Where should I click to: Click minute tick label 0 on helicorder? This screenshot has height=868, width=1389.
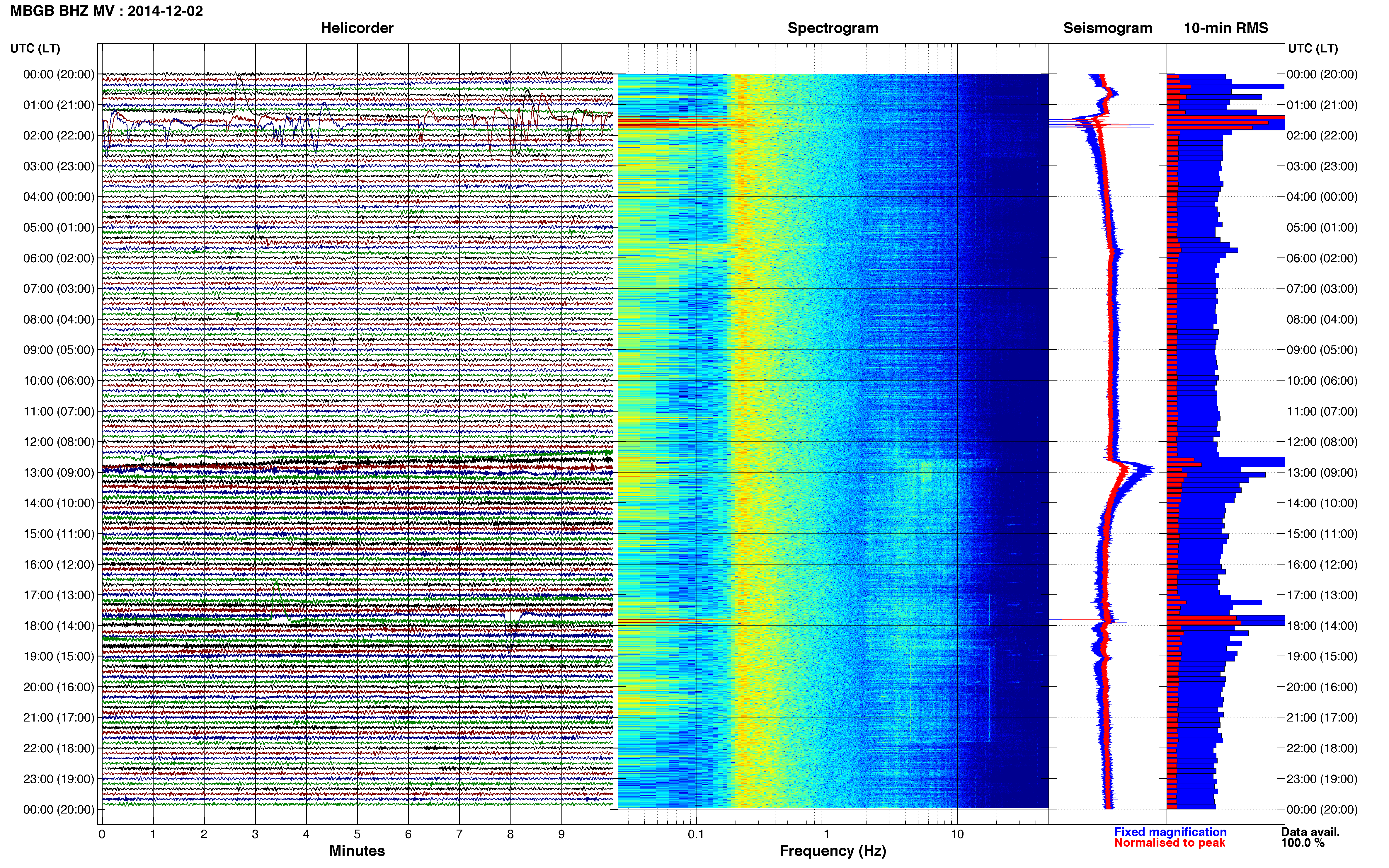coord(102,834)
